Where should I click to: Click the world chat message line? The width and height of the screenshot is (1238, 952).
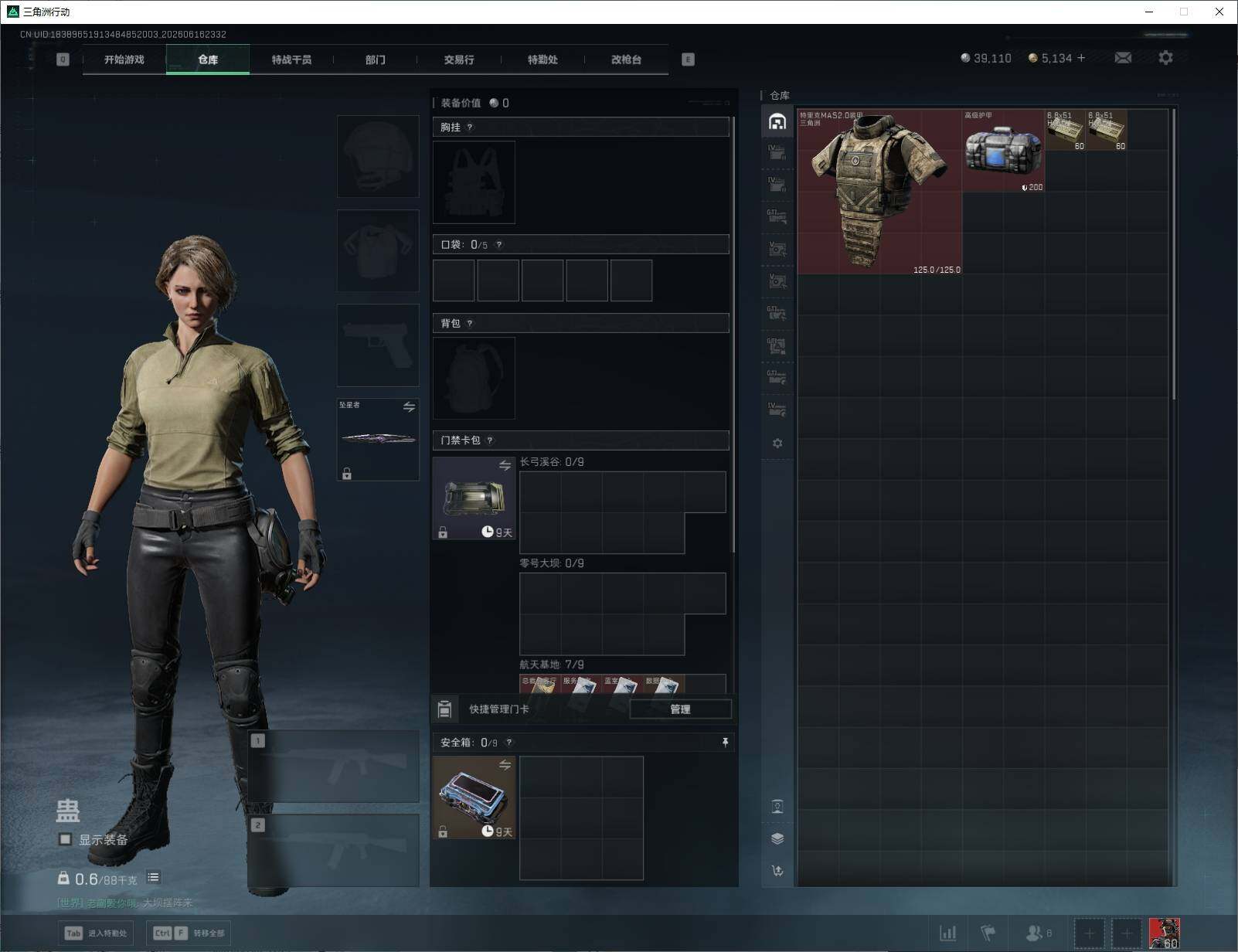(124, 903)
